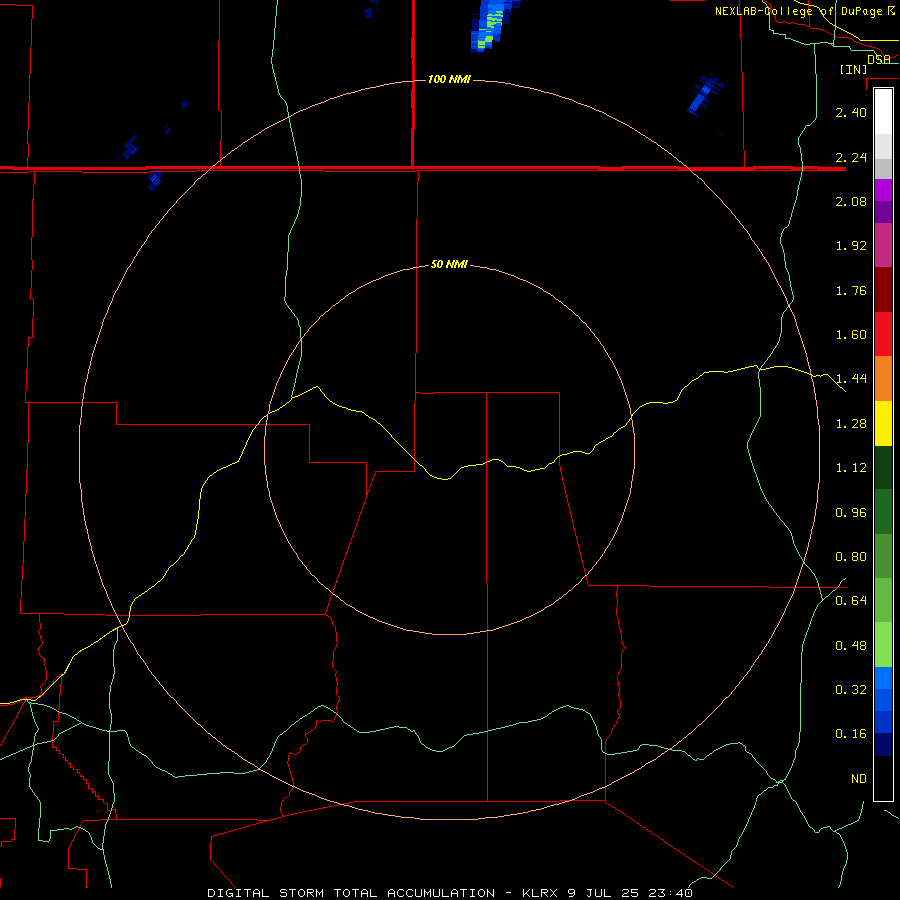
Task: Click the 100 NMI range ring label
Action: (x=449, y=79)
